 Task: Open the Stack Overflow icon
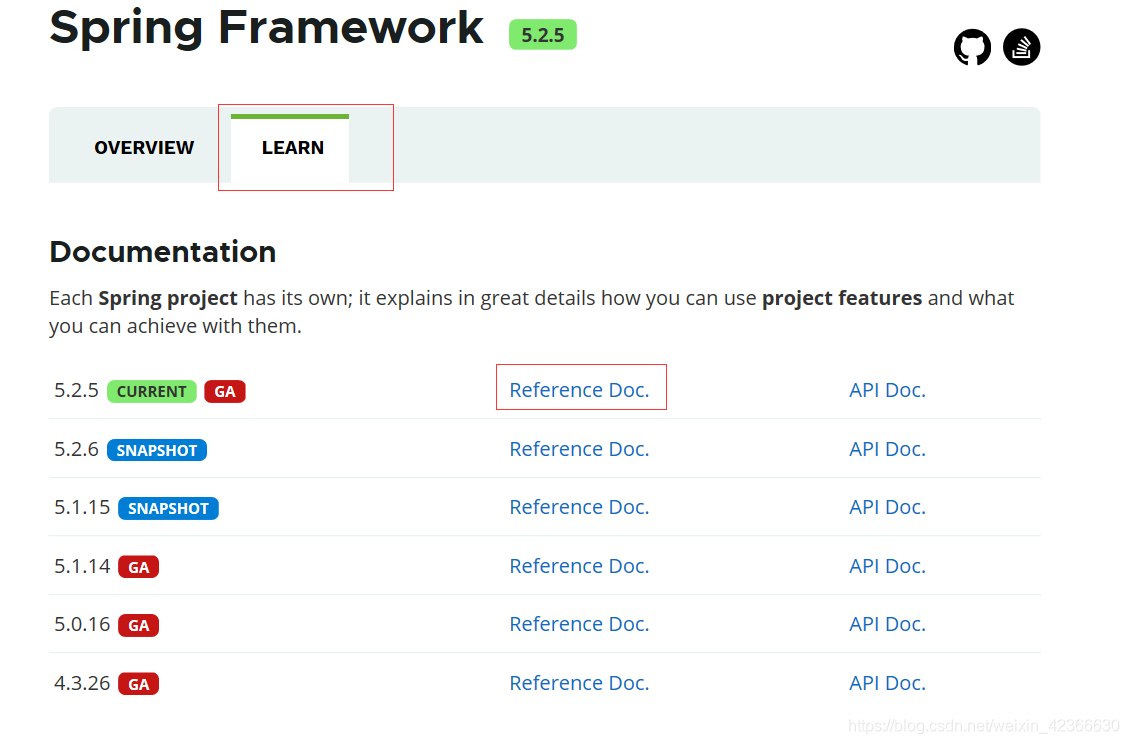pos(1021,48)
